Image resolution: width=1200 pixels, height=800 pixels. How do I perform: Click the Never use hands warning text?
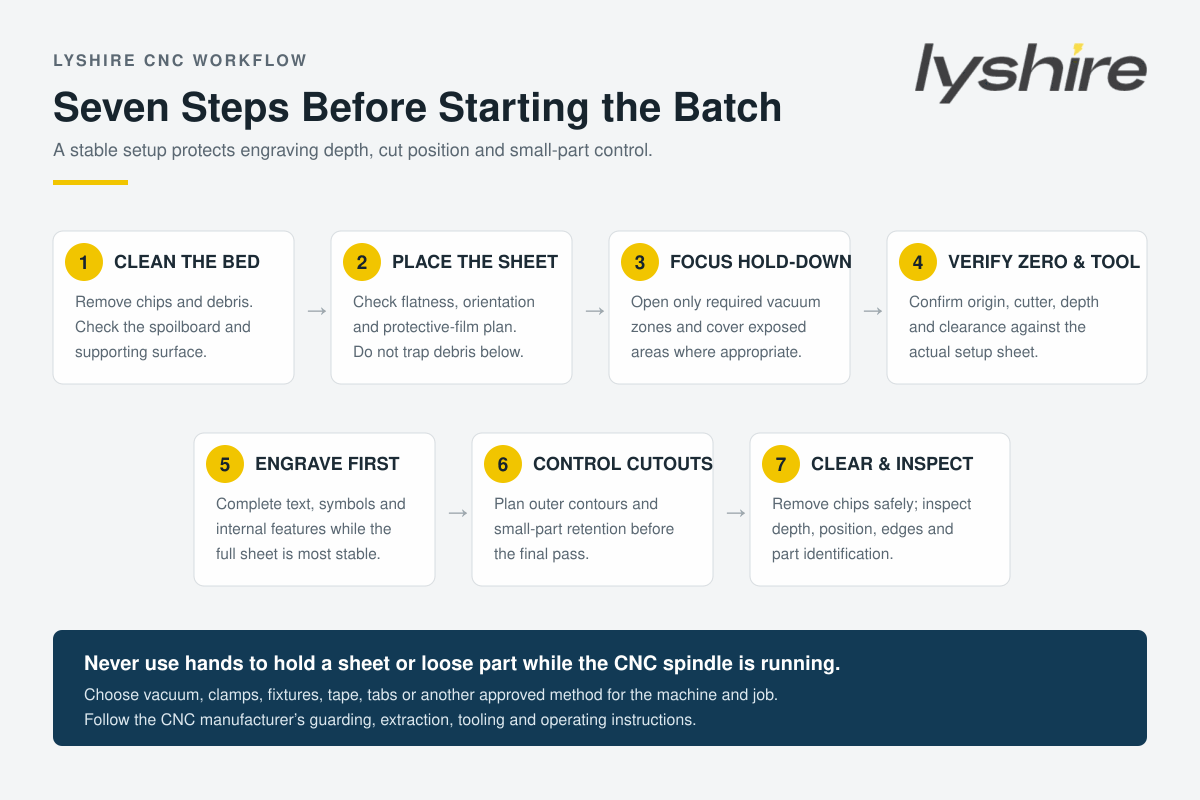462,663
